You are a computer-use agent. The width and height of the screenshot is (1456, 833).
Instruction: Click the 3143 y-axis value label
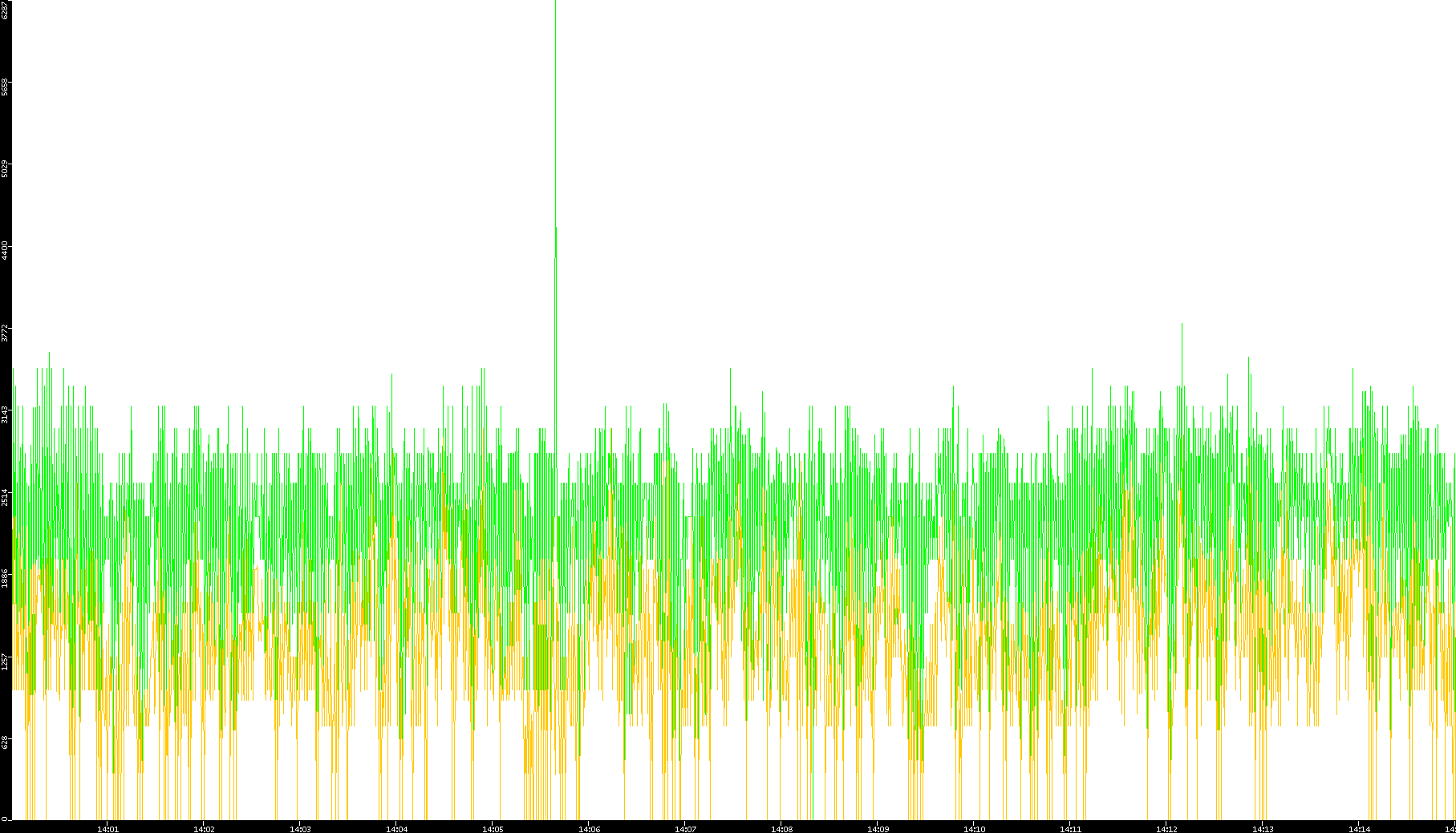[x=5, y=414]
